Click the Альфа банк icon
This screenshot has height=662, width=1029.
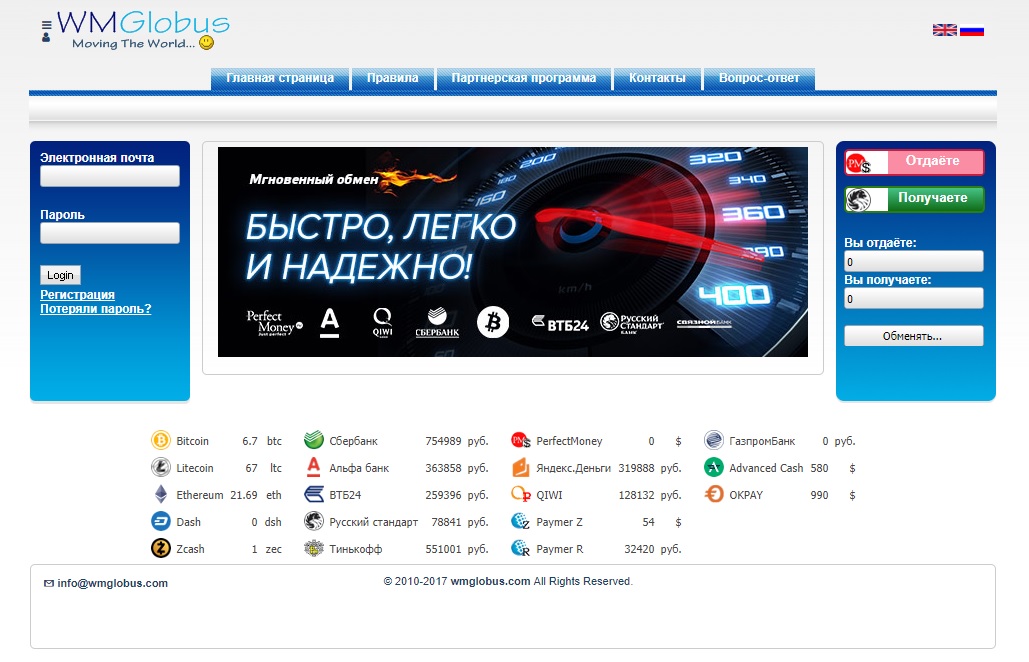coord(314,467)
